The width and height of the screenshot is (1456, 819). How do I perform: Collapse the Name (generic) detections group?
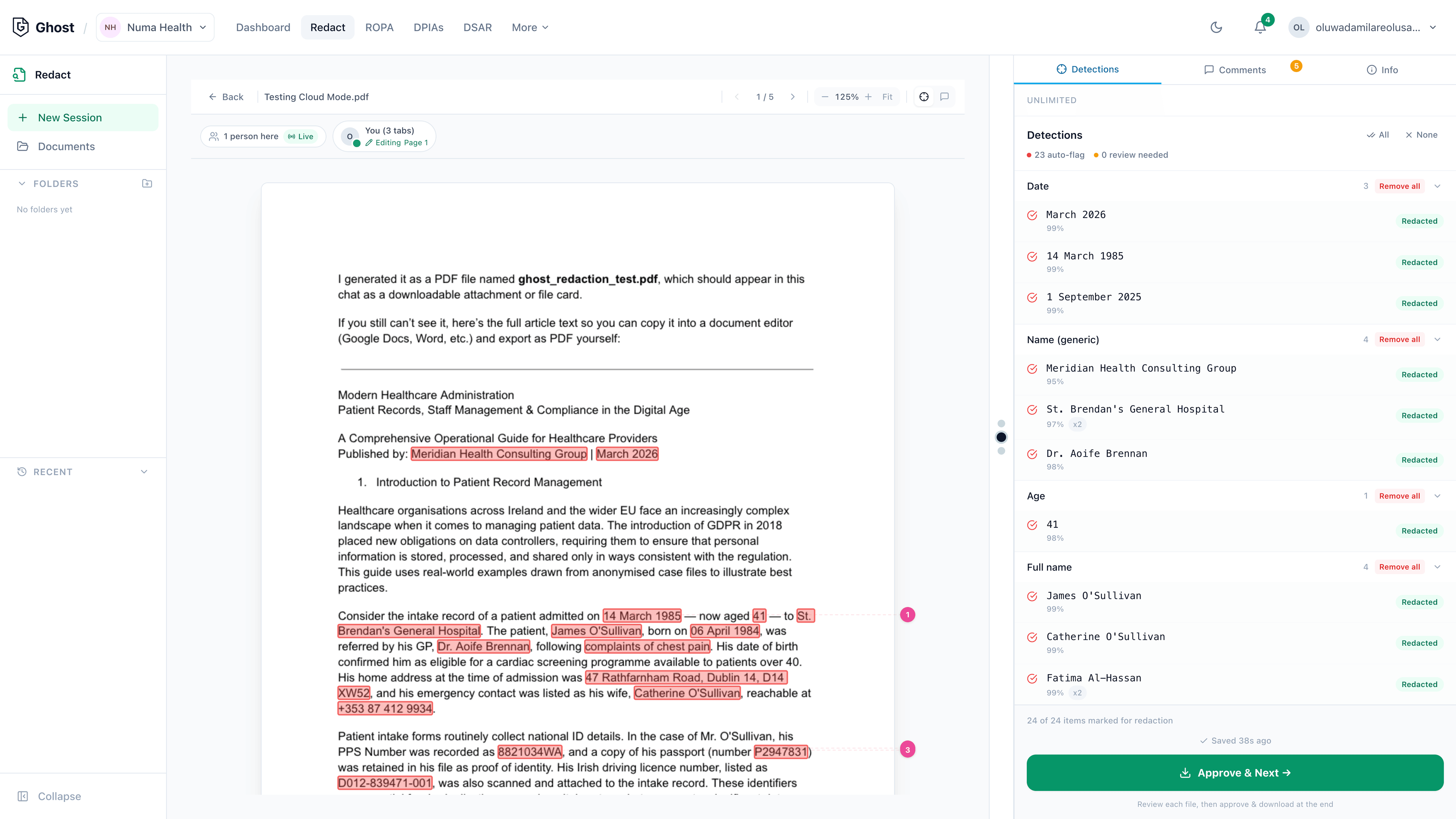(1437, 340)
